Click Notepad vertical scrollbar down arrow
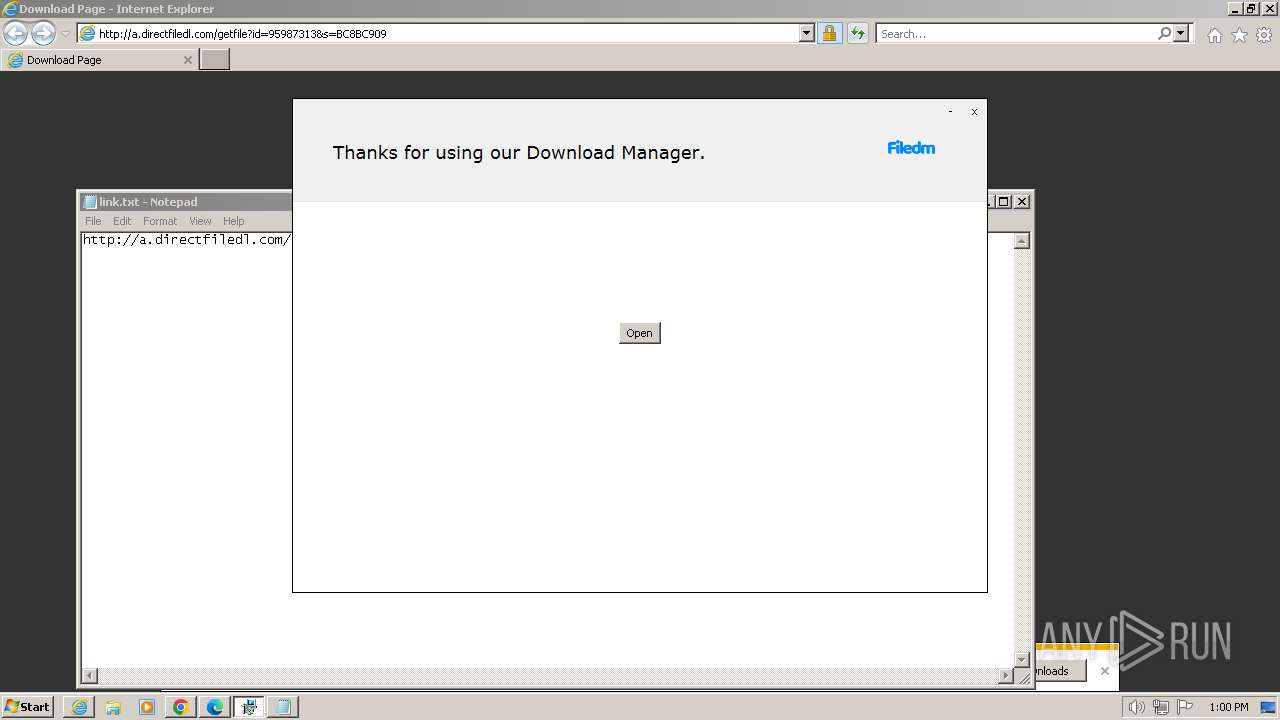Screen dimensions: 1280x720 (1021, 659)
